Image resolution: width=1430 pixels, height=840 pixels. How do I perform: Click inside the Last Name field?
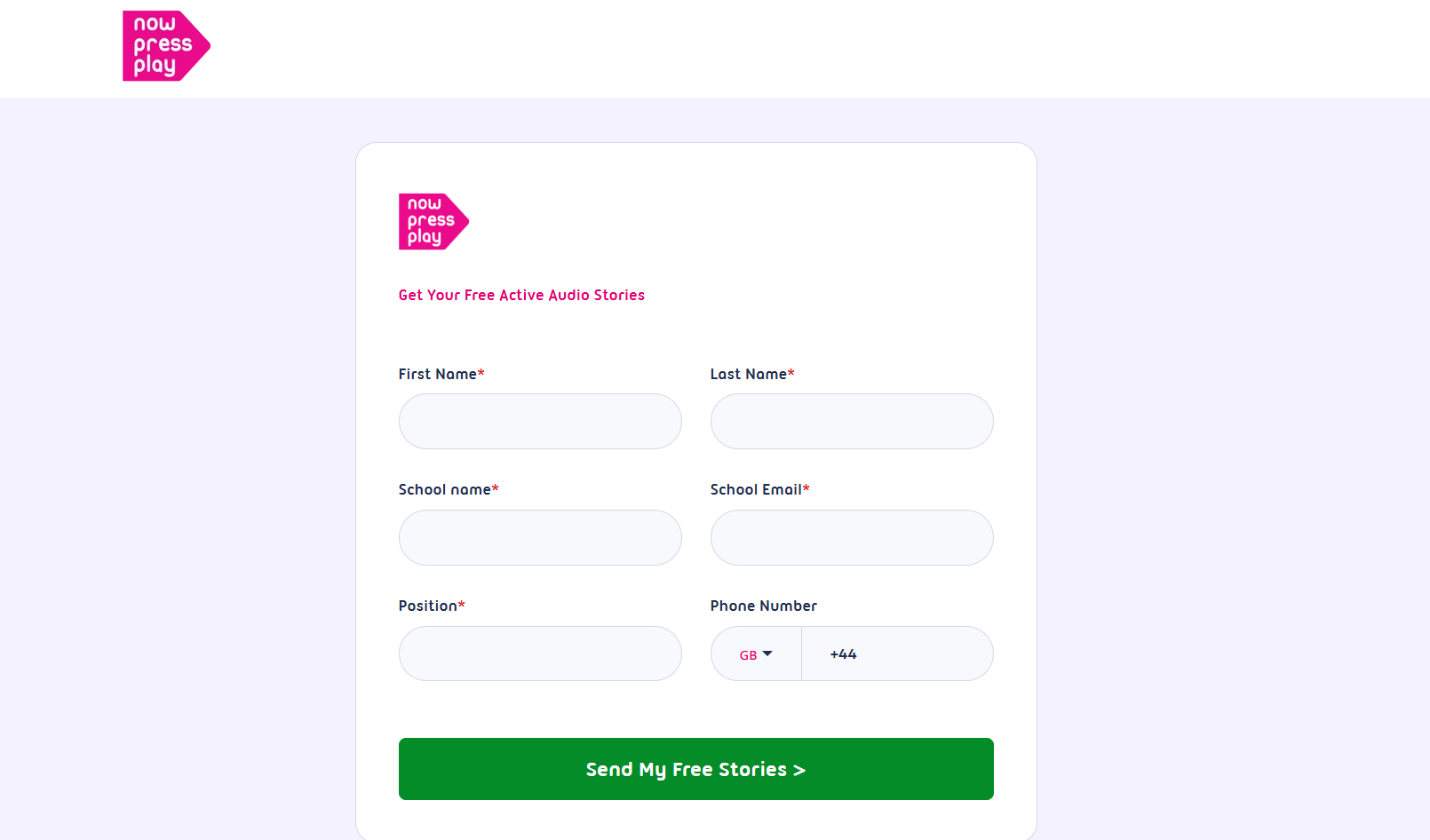(x=851, y=421)
